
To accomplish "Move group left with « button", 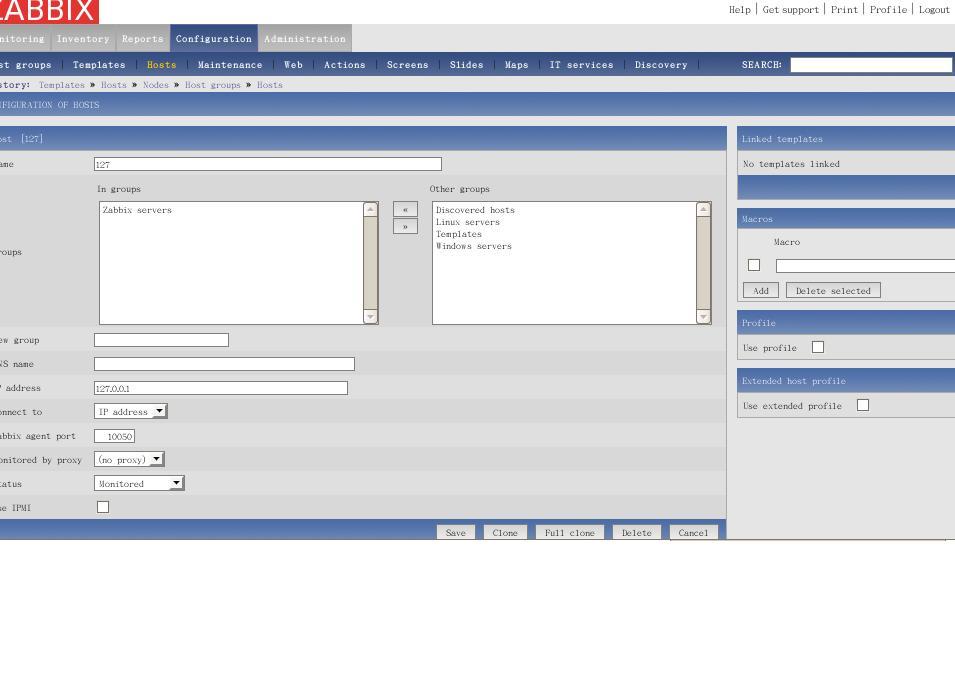I will pos(405,209).
